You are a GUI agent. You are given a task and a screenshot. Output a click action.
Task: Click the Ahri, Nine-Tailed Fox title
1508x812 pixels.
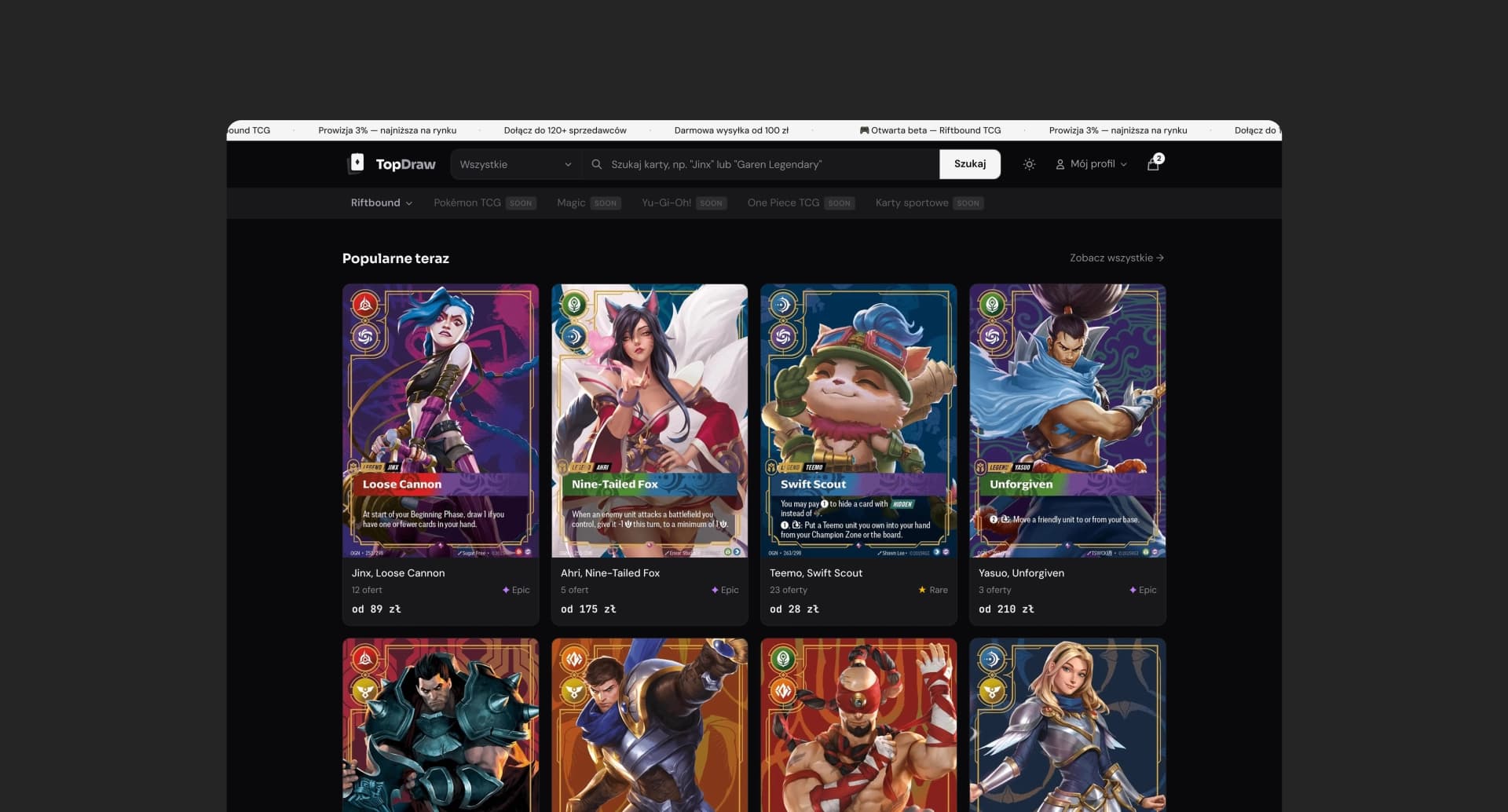point(610,573)
